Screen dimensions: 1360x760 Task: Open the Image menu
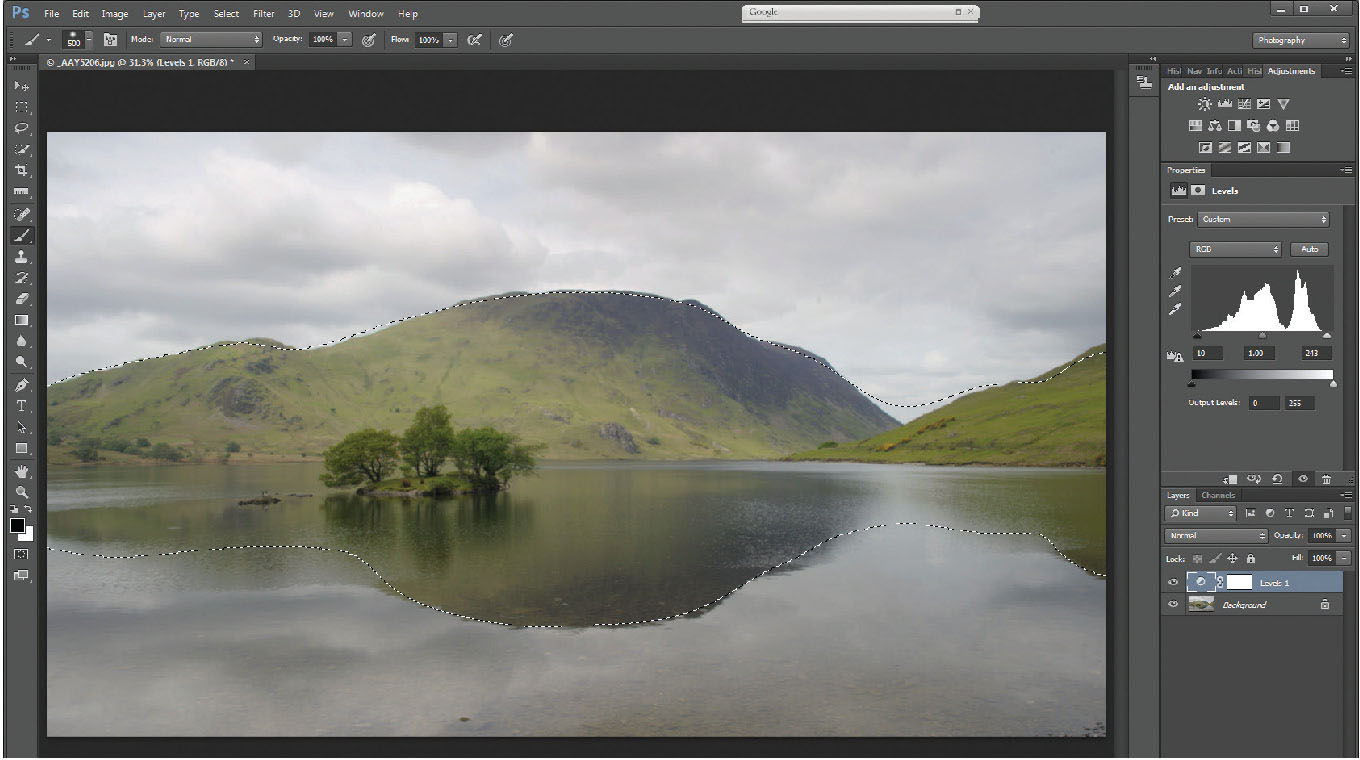coord(115,14)
